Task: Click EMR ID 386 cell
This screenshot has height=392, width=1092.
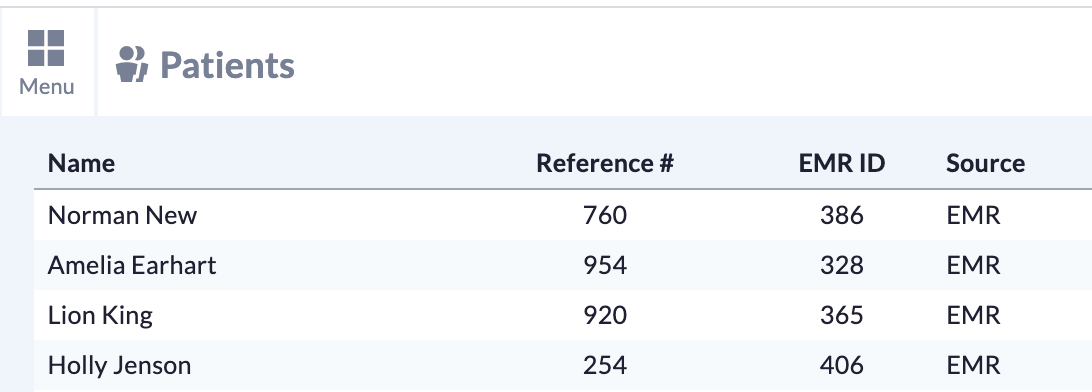Action: 842,215
